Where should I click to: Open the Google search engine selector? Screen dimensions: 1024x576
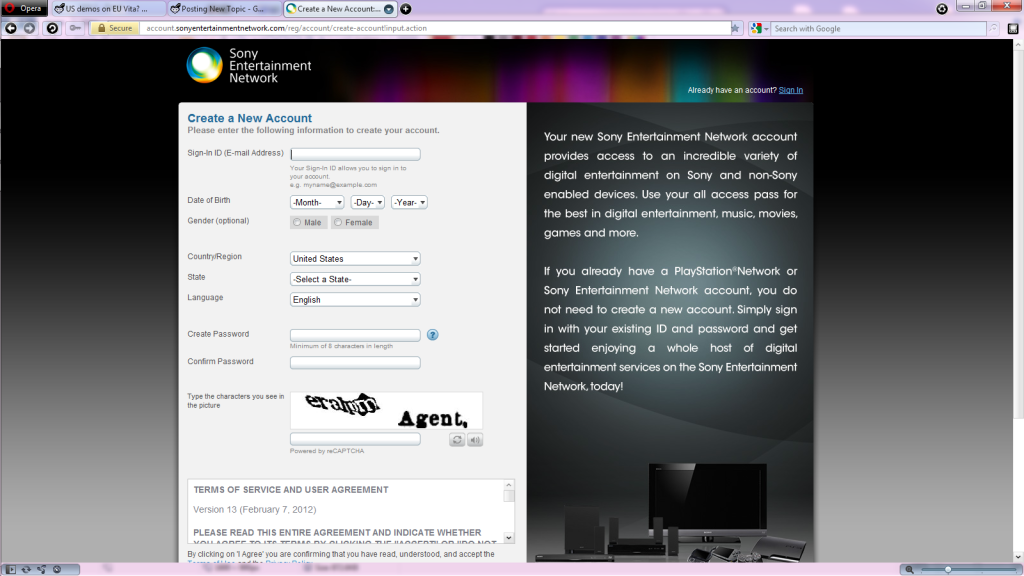(760, 28)
